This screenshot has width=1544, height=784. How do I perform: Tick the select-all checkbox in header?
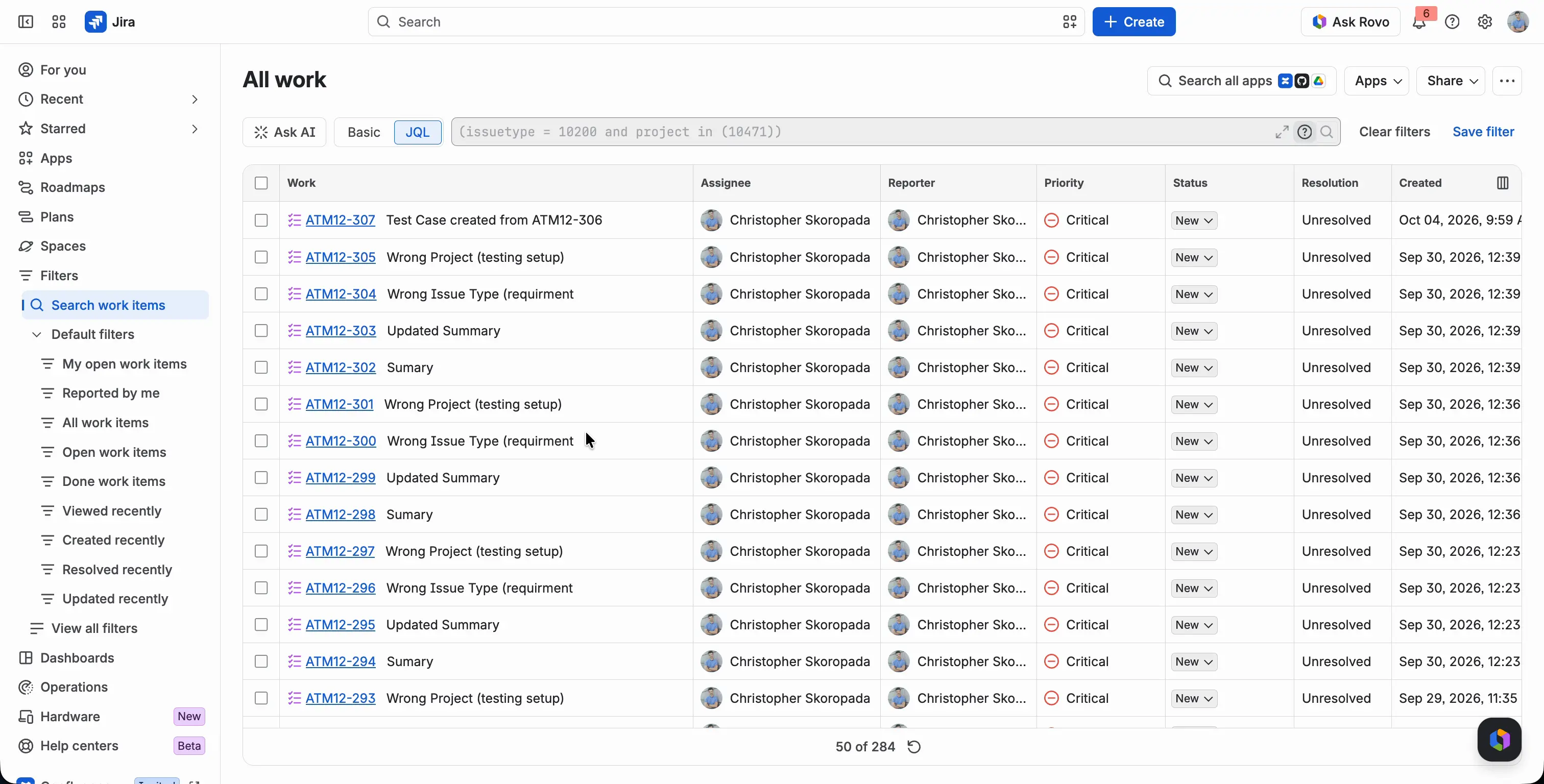[261, 183]
